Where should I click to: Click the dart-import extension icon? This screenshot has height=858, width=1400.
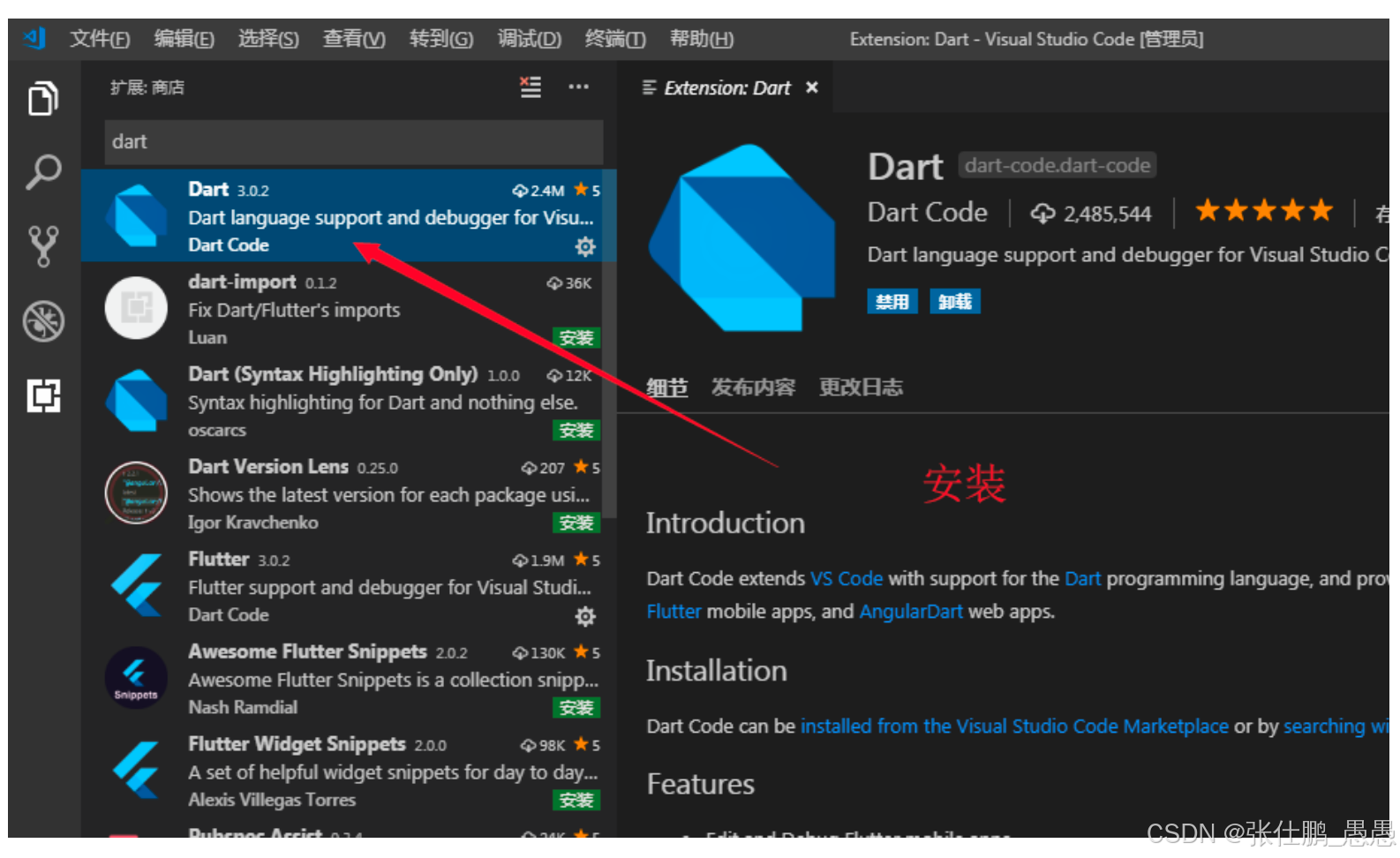pos(136,308)
